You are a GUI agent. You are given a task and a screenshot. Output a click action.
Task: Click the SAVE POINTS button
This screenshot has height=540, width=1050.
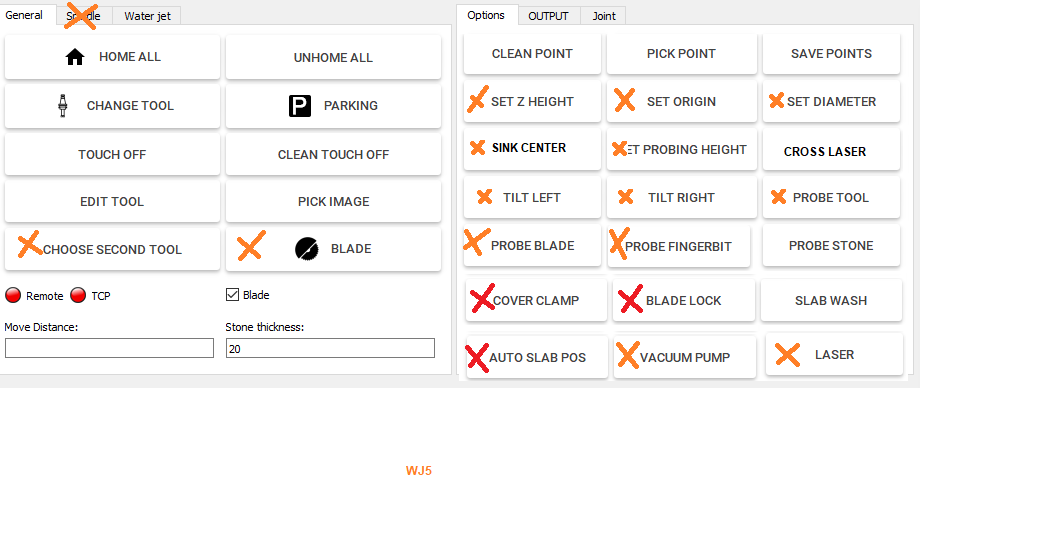coord(831,54)
